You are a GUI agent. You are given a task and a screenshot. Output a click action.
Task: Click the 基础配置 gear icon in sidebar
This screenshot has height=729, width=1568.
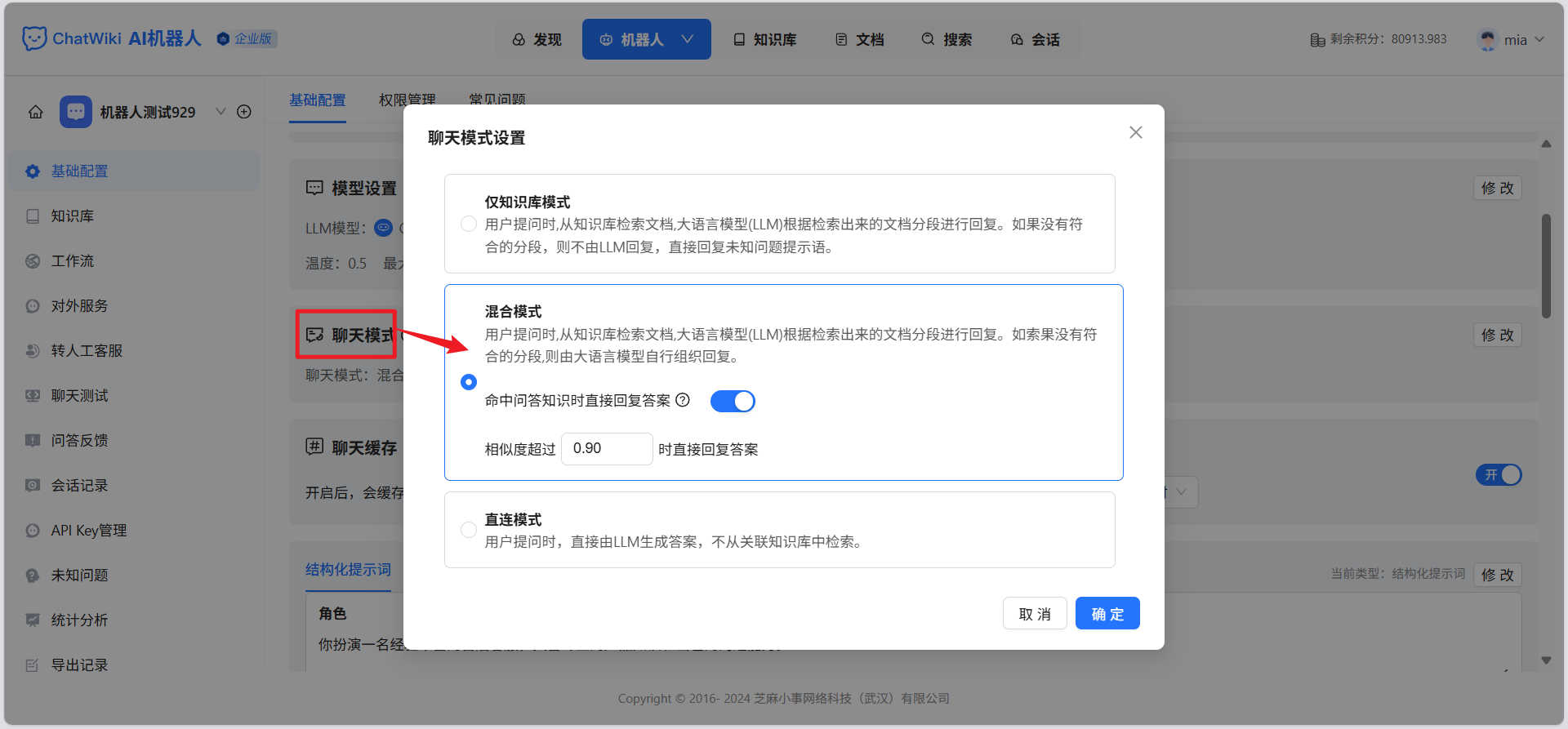(x=33, y=171)
